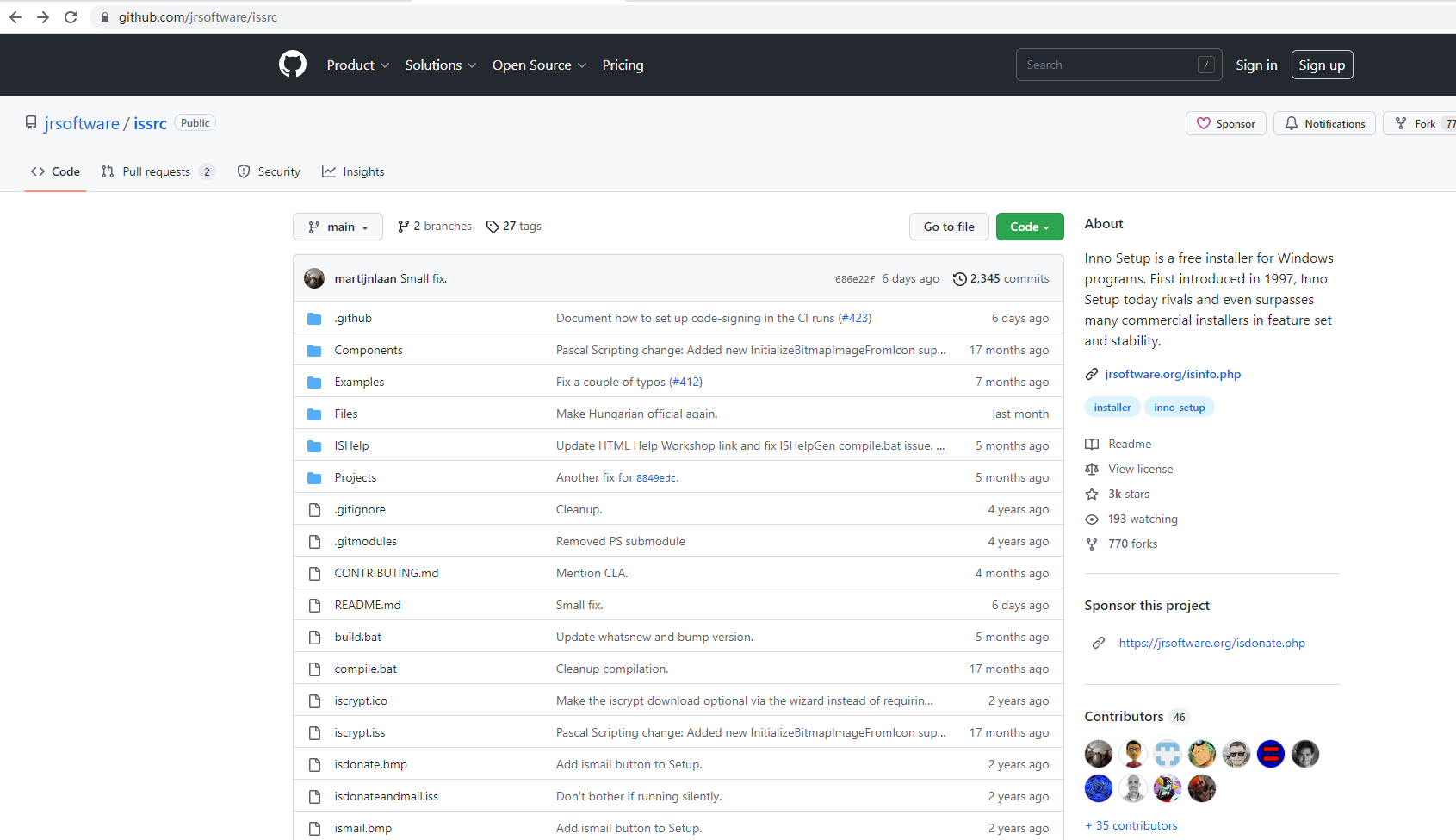Click the README.md file icon
This screenshot has width=1456, height=840.
pyautogui.click(x=314, y=605)
